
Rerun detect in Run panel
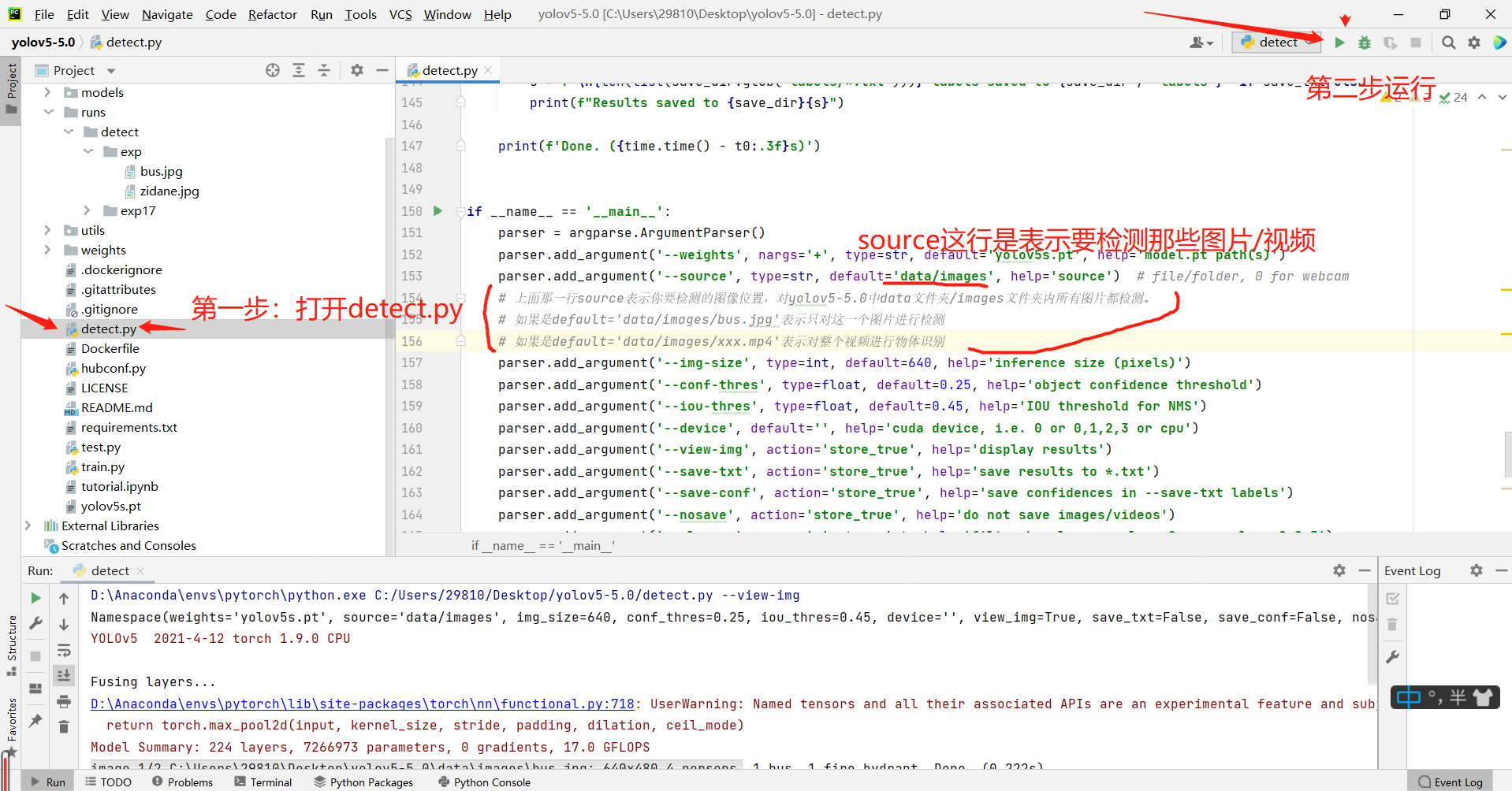tap(35, 599)
